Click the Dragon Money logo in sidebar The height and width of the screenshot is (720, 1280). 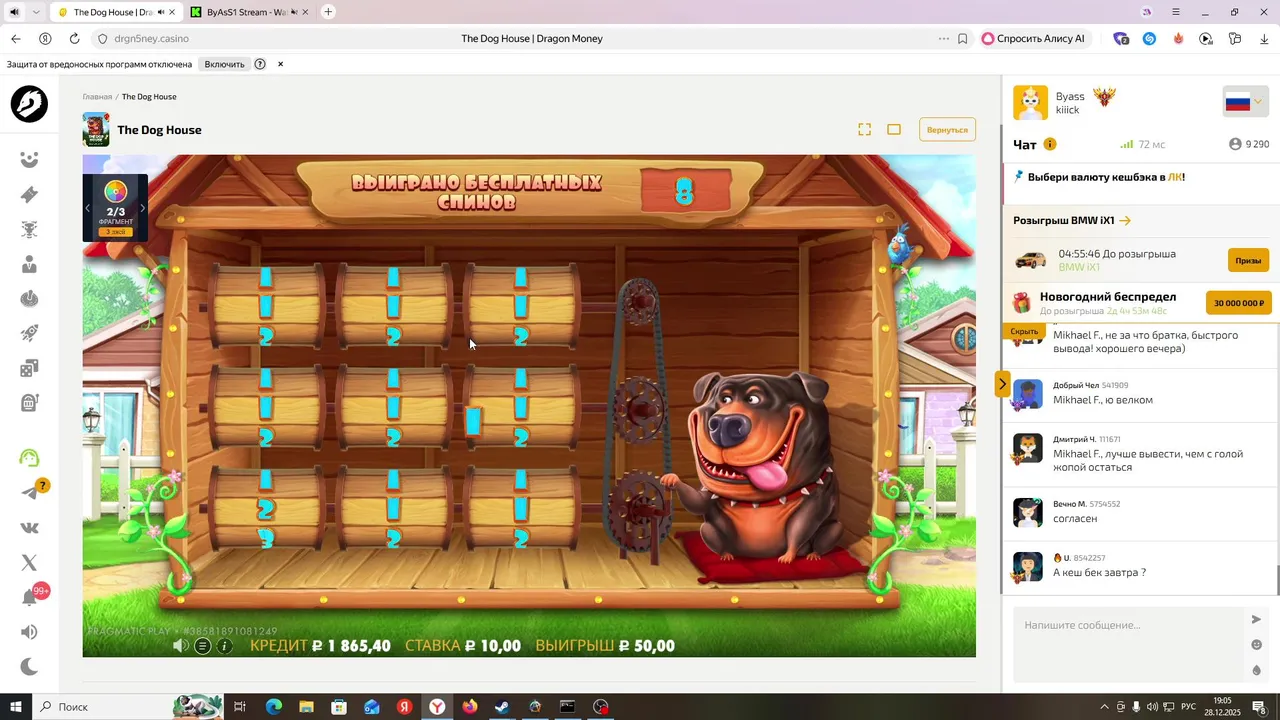point(29,104)
